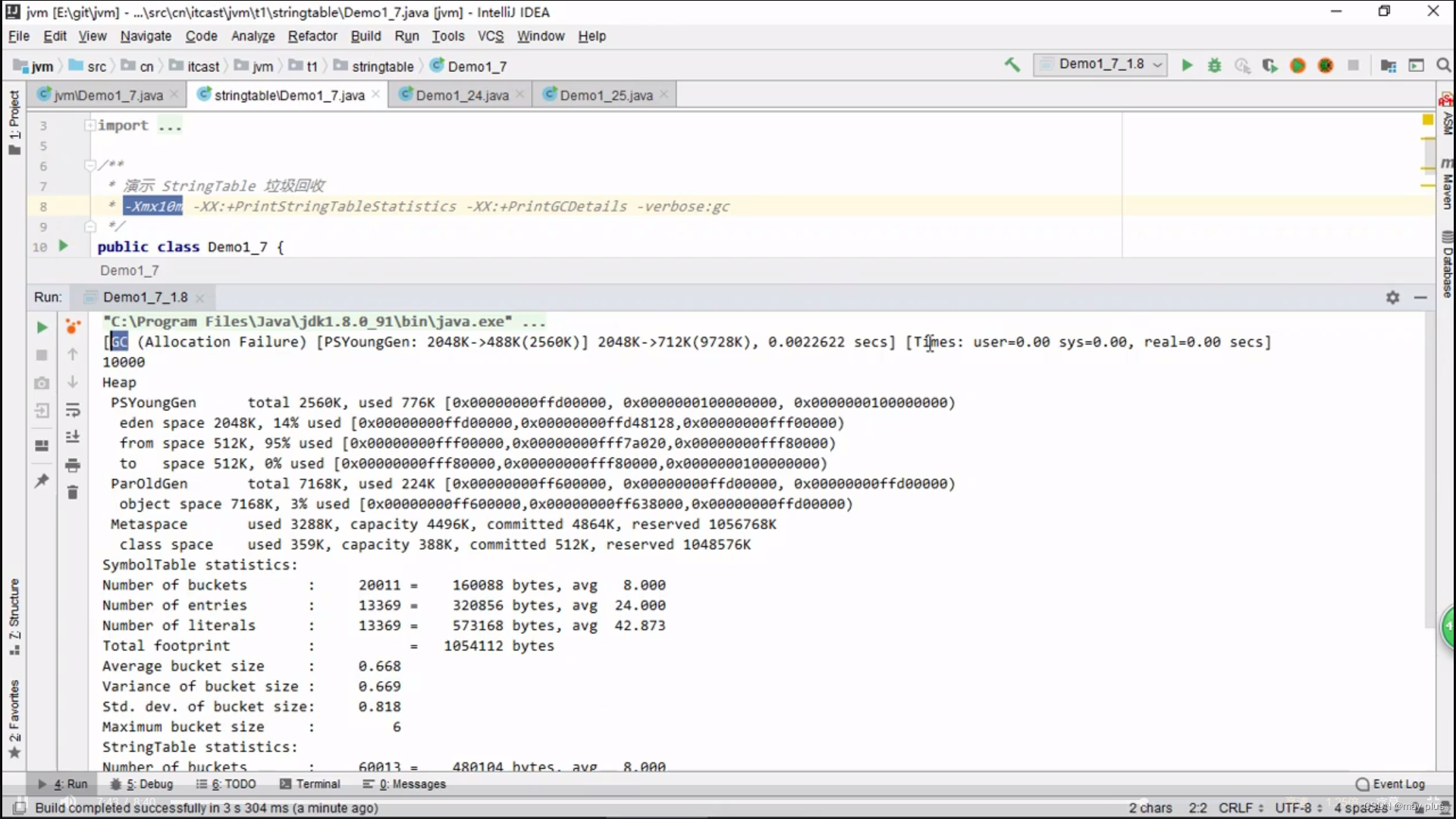Image resolution: width=1456 pixels, height=819 pixels.
Task: Rerun the program from Run panel
Action: [42, 328]
